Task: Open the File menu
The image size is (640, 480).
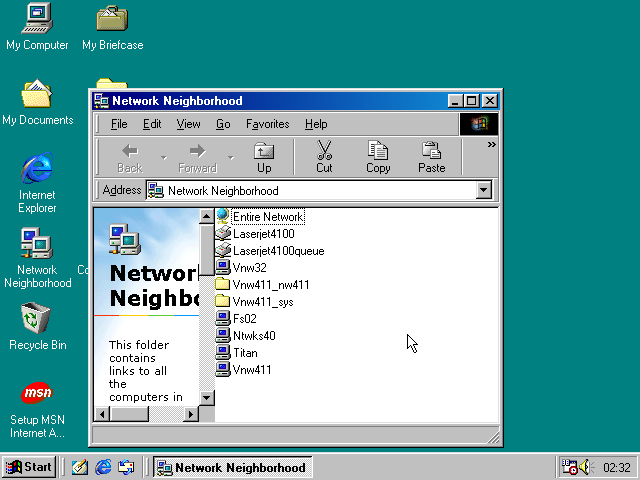Action: click(119, 124)
